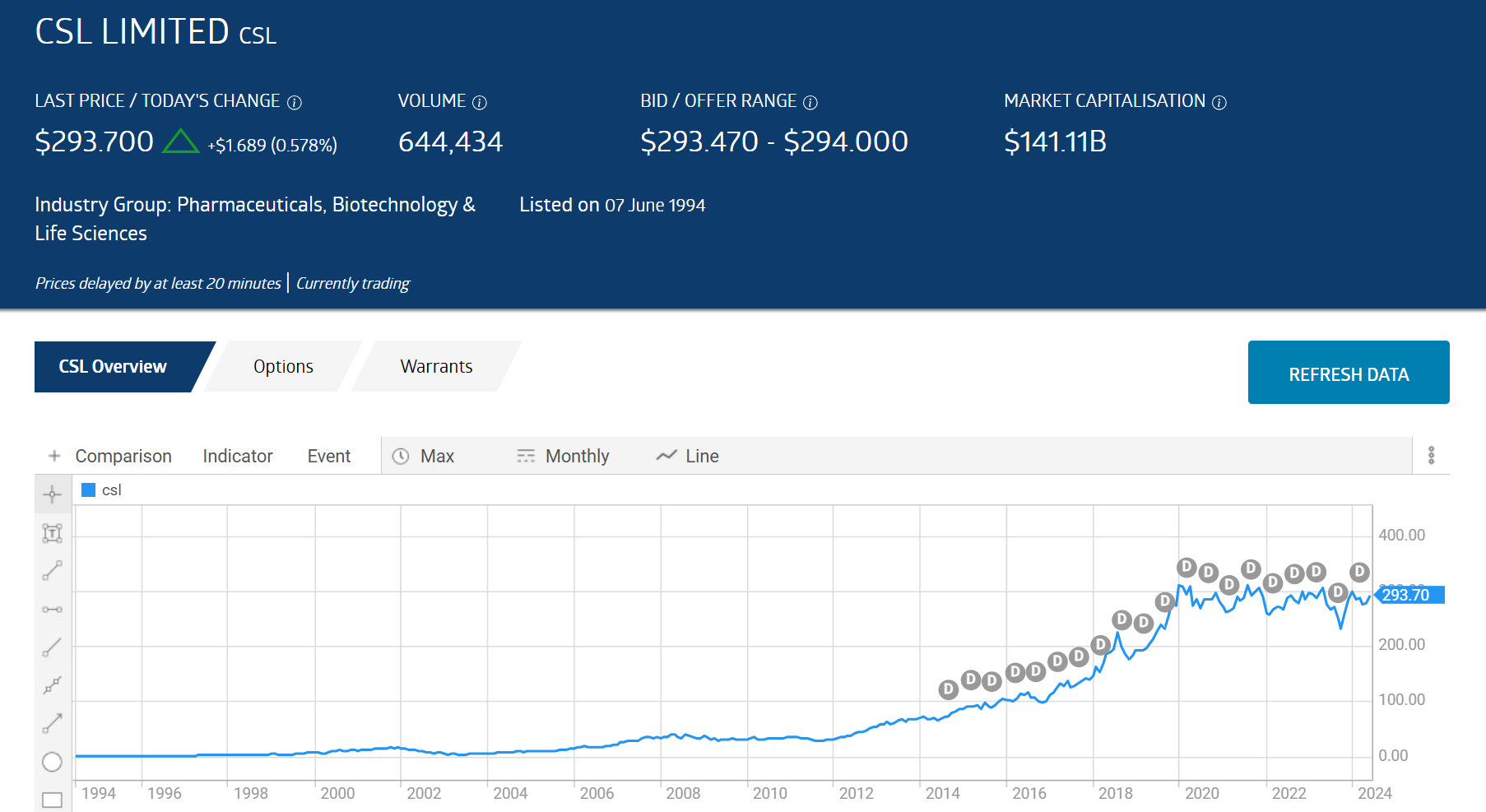1486x812 pixels.
Task: Click the 2020 x-axis label
Action: 1201,793
